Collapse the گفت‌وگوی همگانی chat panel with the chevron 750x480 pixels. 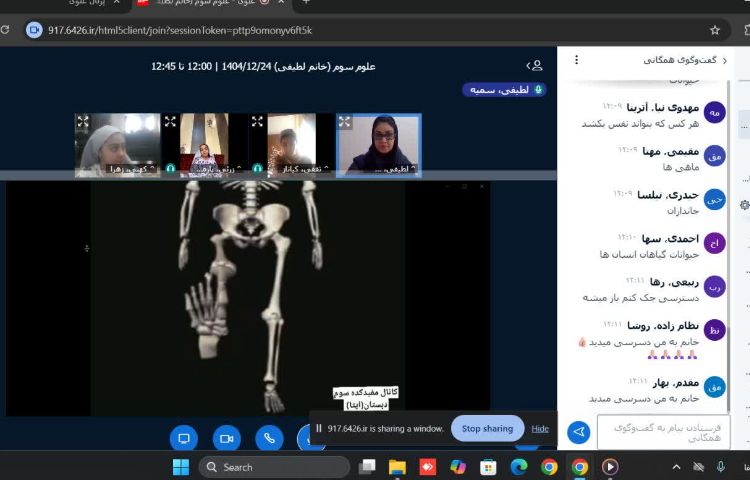[725, 60]
